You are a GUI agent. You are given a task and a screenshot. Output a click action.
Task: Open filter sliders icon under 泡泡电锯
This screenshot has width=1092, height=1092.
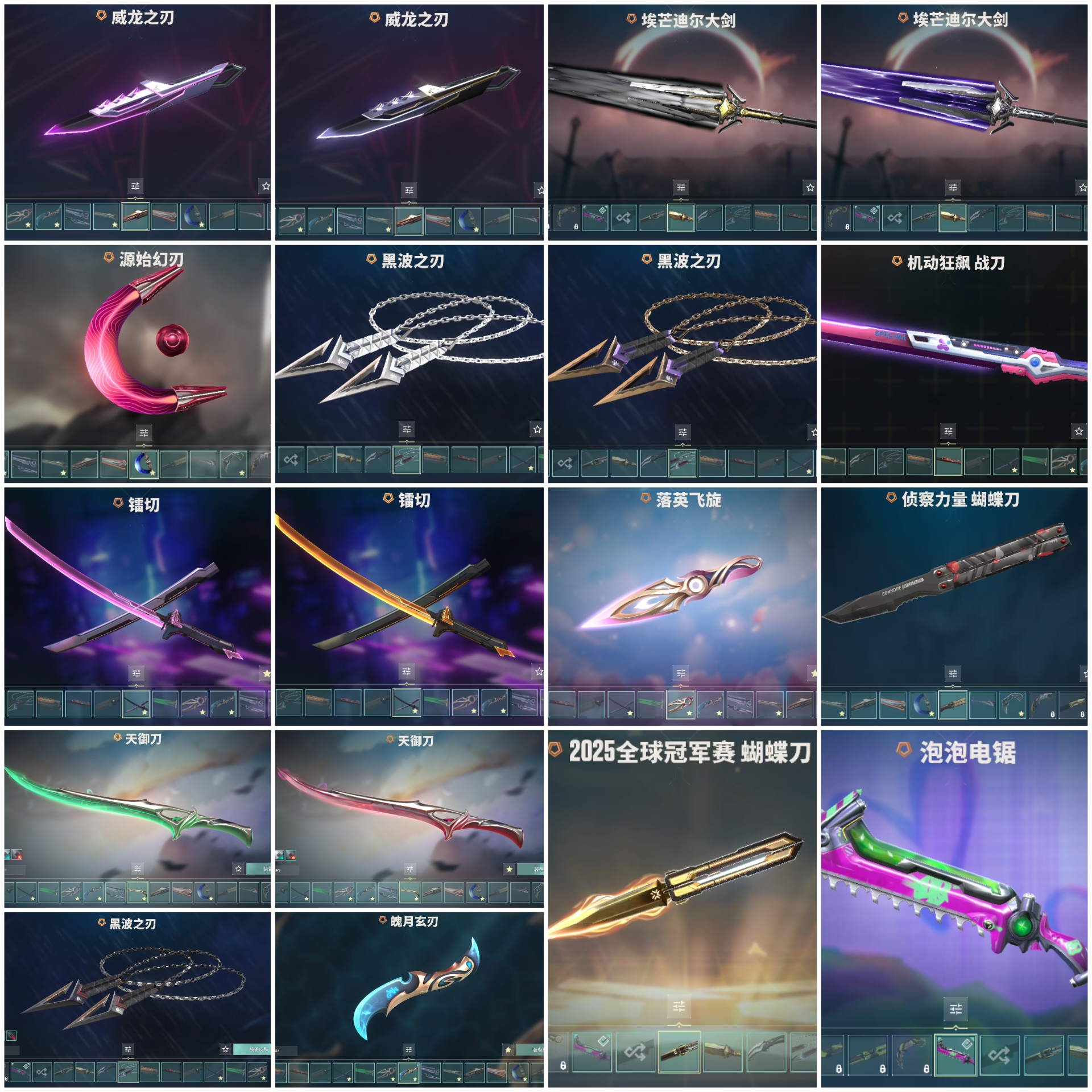[956, 1009]
